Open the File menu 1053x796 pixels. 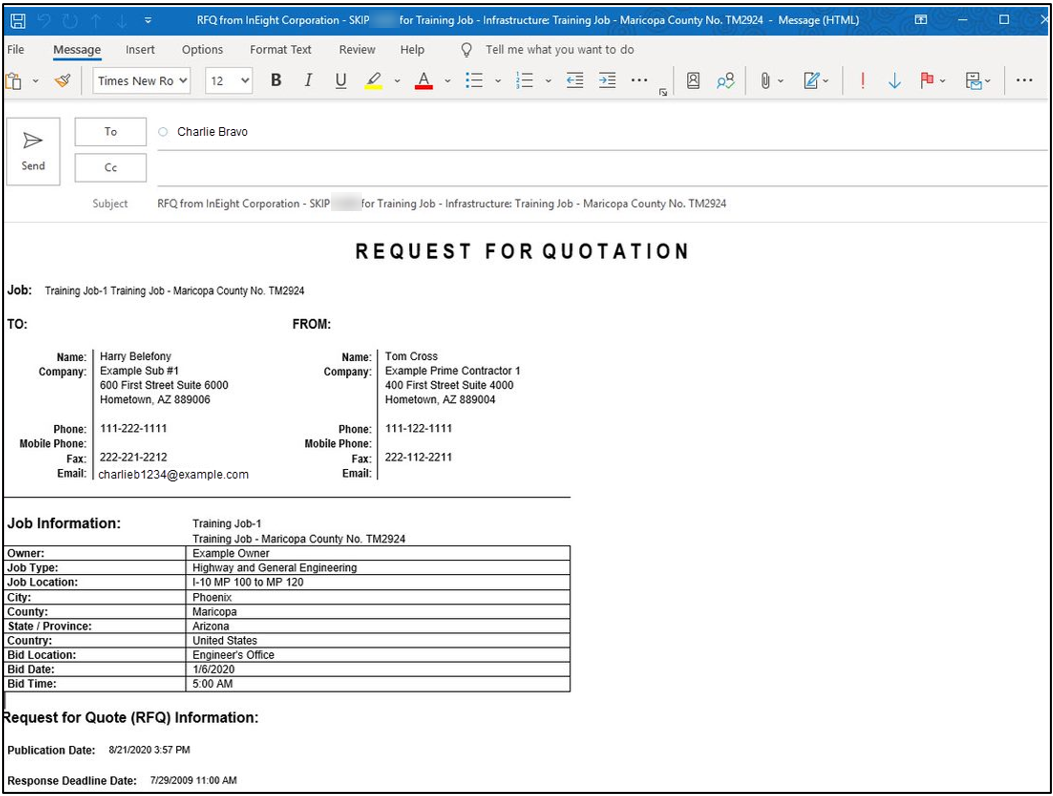tap(15, 50)
